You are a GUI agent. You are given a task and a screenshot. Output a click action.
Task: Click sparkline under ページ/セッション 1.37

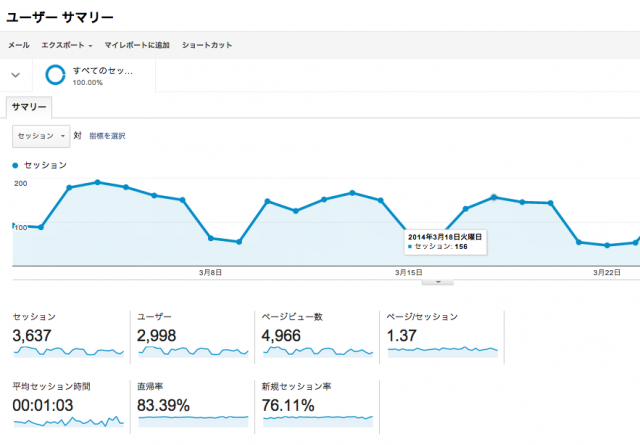(443, 352)
